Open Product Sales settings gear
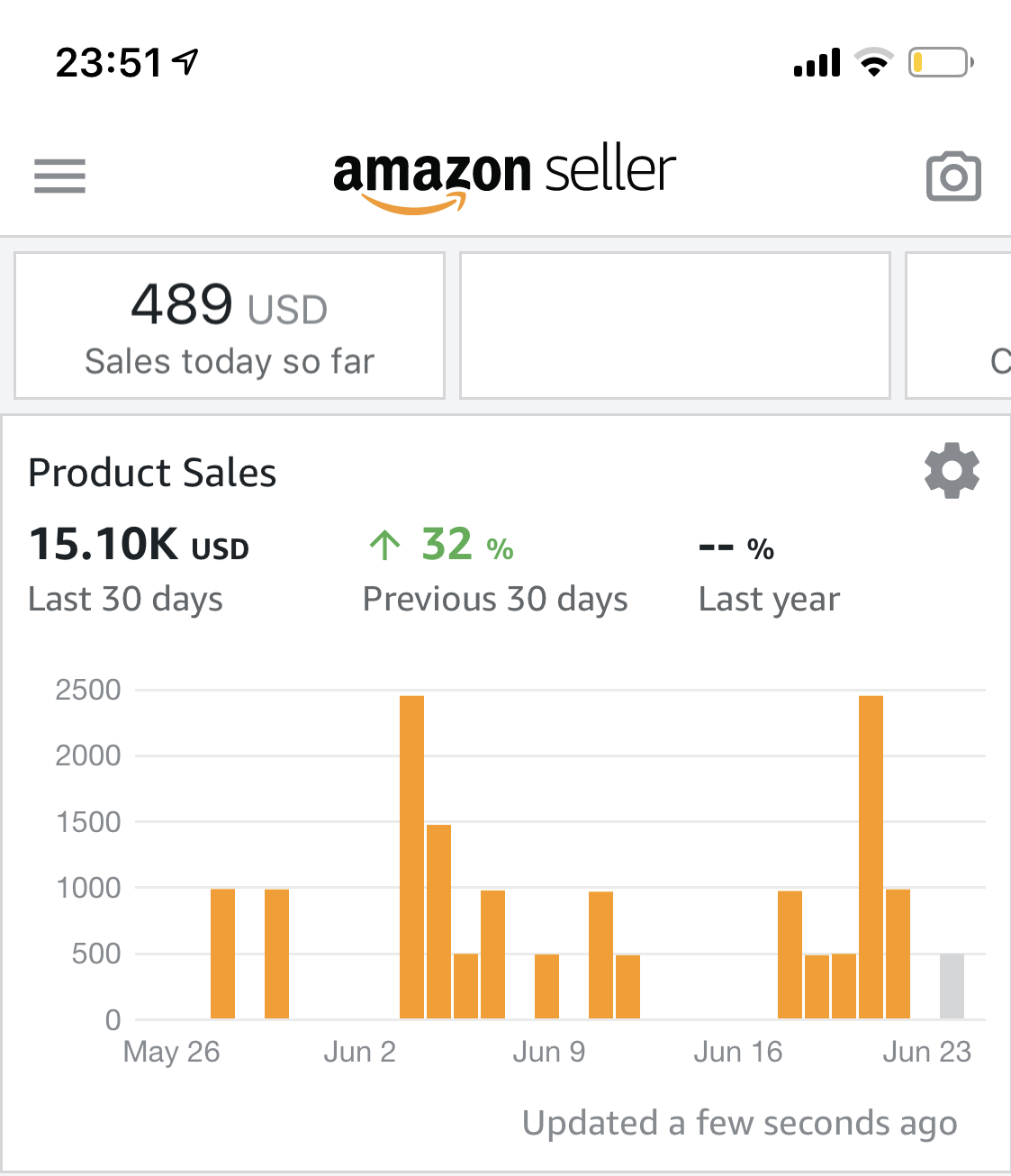The height and width of the screenshot is (1176, 1011). 952,470
